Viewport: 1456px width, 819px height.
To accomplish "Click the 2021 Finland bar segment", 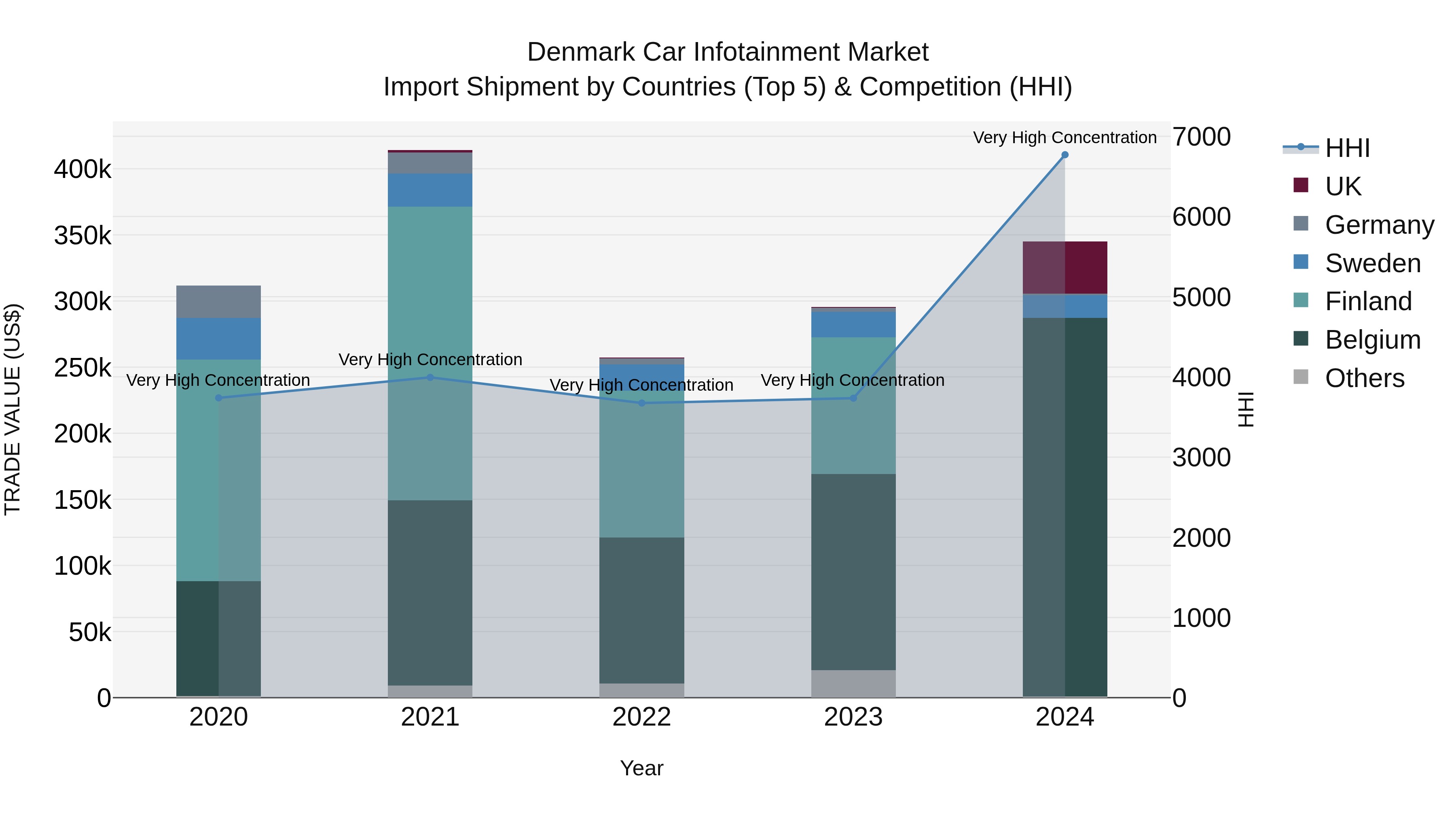I will tap(430, 354).
